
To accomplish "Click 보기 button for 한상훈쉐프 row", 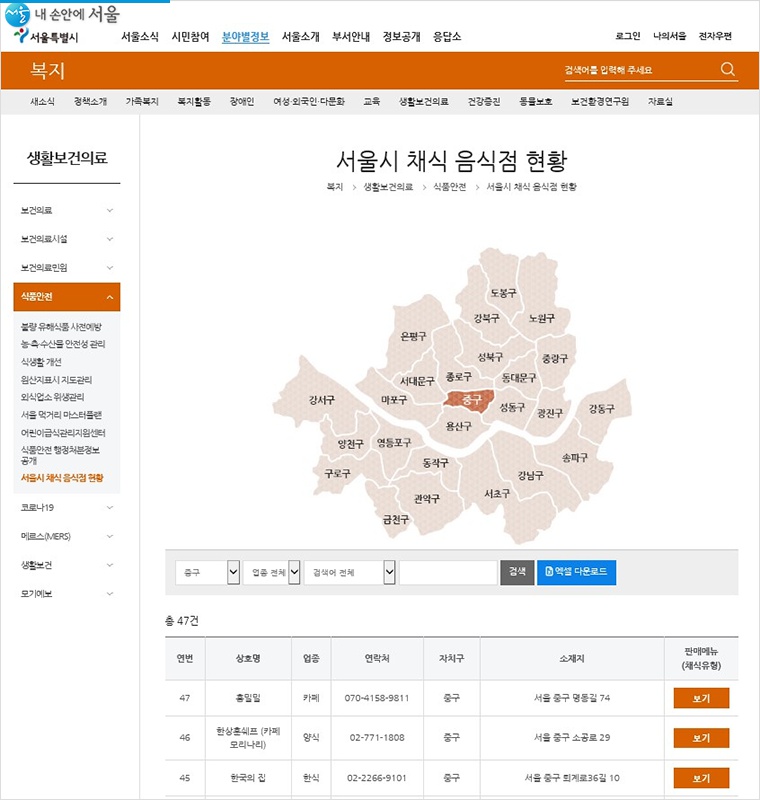I will (701, 738).
